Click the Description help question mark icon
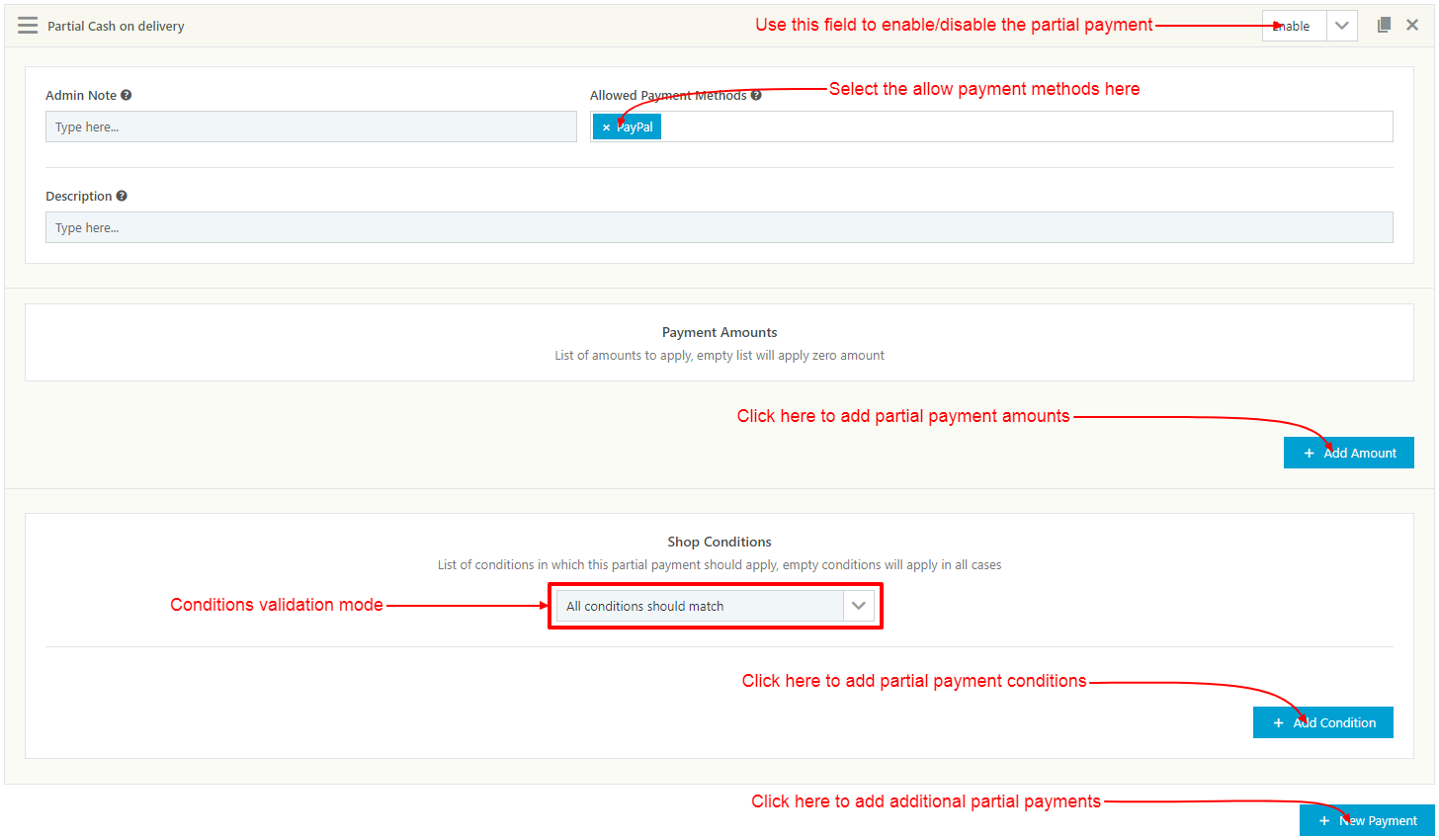Screen dimensions: 1439x840 122,196
